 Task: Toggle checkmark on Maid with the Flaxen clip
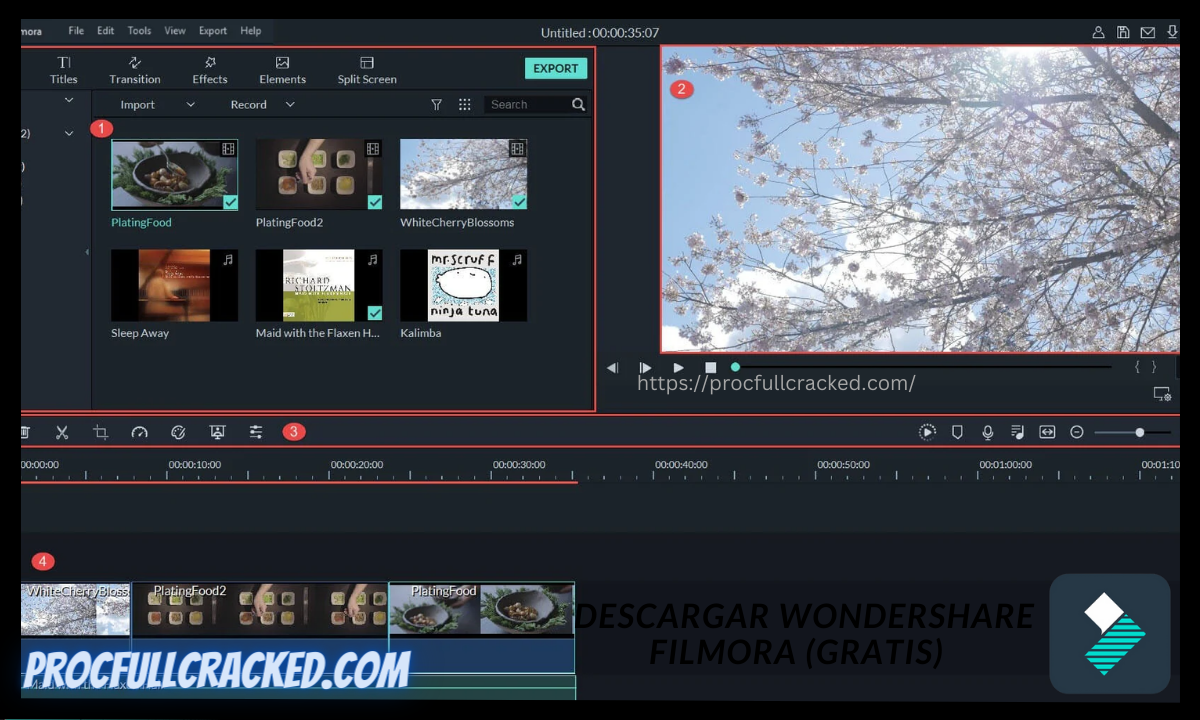click(374, 313)
